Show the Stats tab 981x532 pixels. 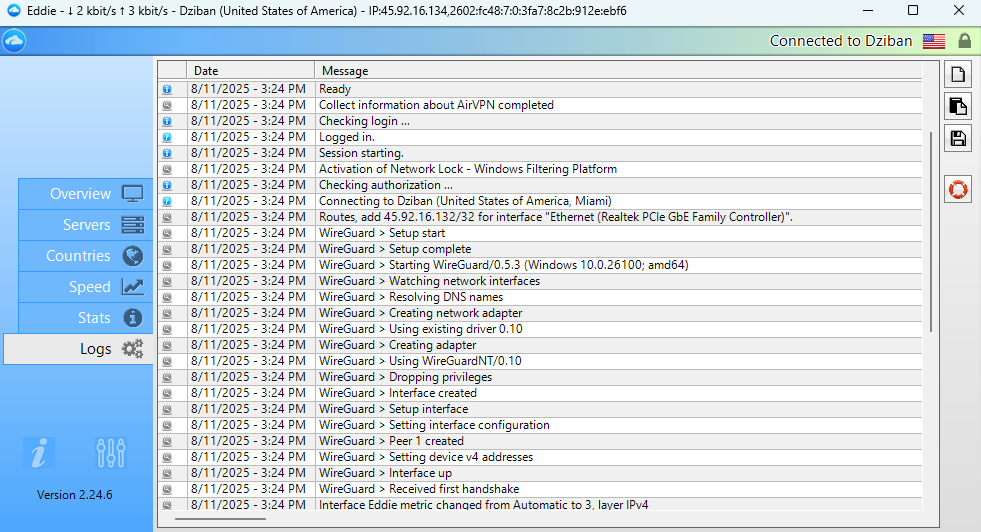tap(86, 318)
